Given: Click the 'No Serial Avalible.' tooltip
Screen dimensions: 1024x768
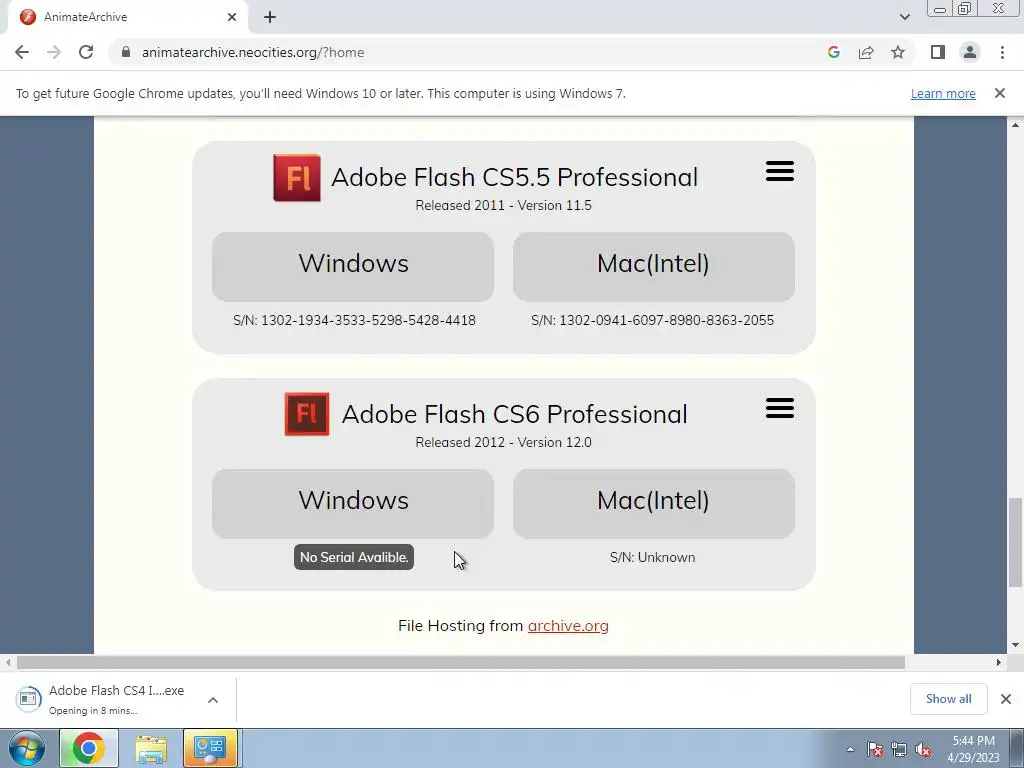Looking at the screenshot, I should tap(354, 557).
